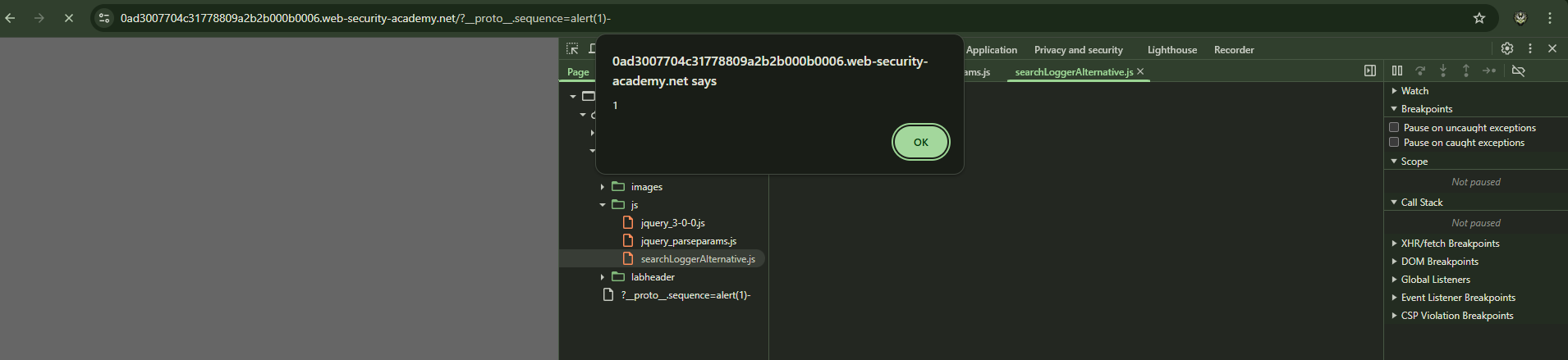Open jquery_parseparams.js in file tree

tap(689, 241)
